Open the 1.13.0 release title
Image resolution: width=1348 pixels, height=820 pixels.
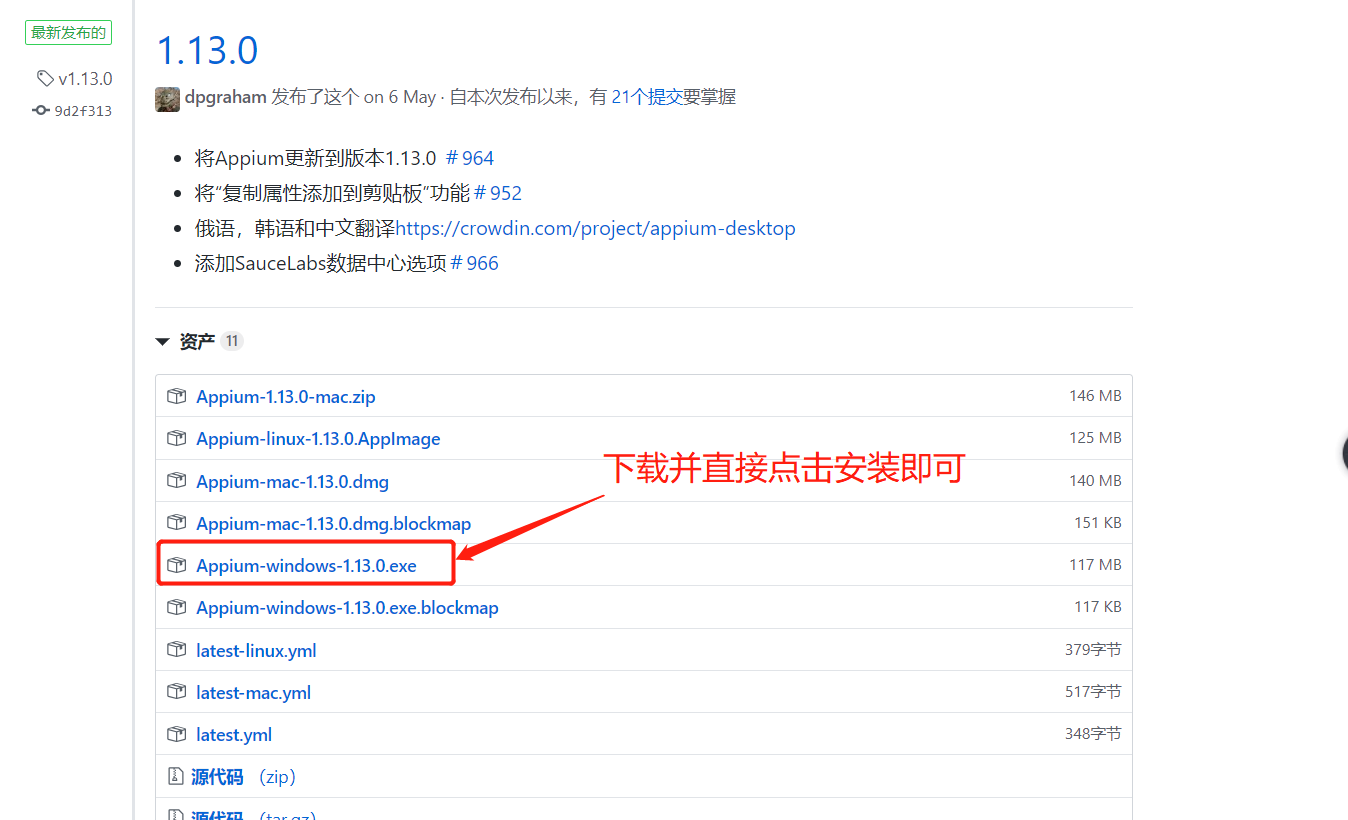208,49
